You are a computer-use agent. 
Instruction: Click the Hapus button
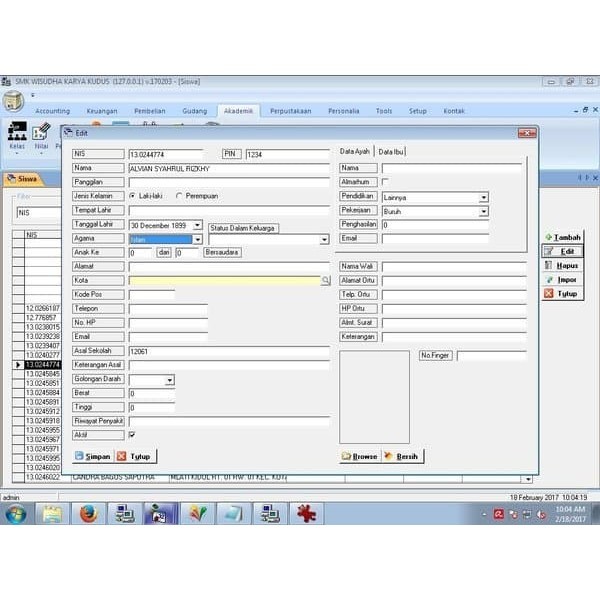point(563,266)
